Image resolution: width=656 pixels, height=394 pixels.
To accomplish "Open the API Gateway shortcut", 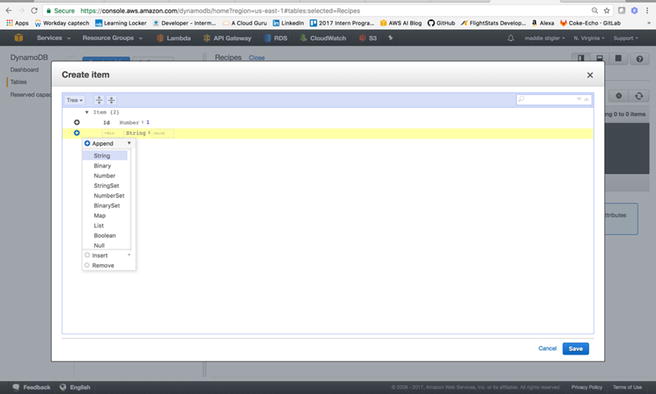I will click(x=227, y=38).
